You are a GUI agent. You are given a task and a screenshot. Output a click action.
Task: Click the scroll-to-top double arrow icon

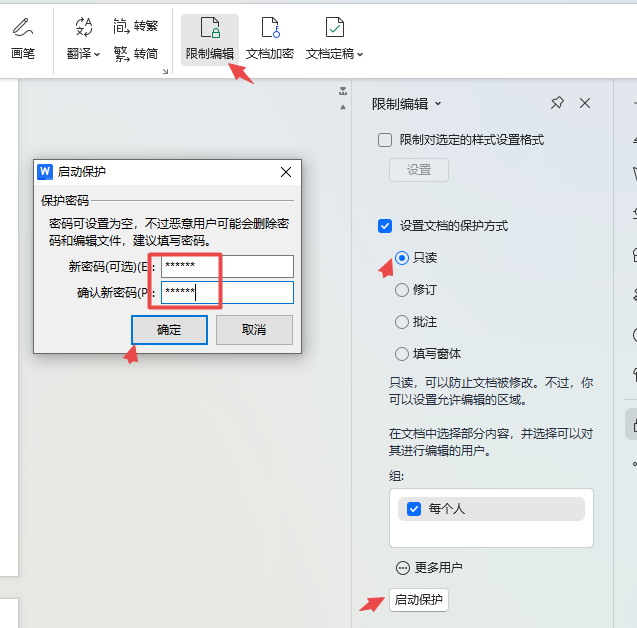click(x=343, y=91)
